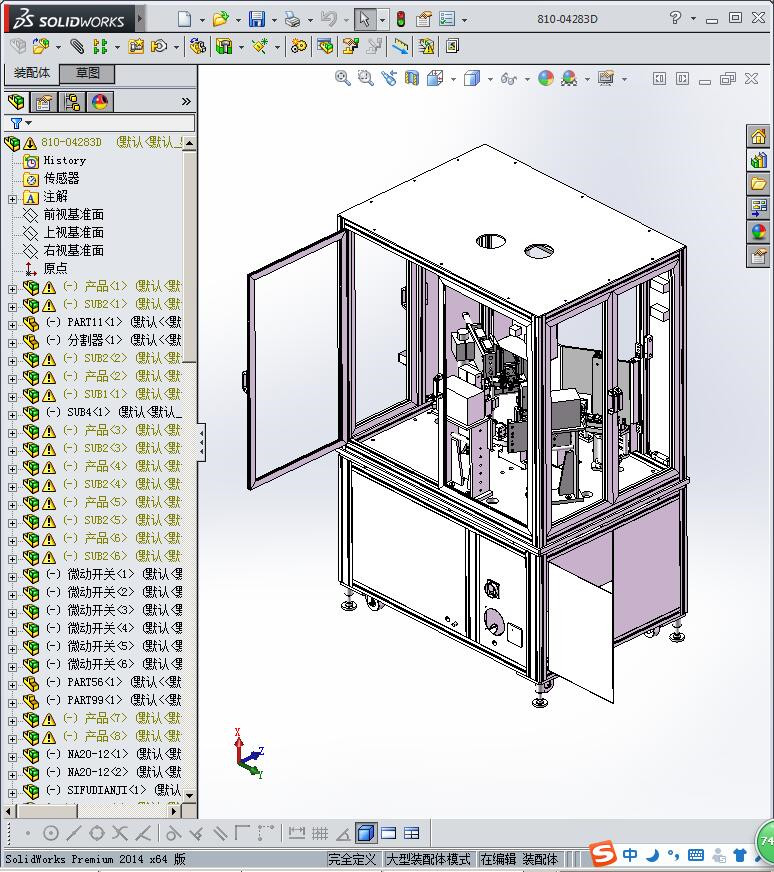Image resolution: width=774 pixels, height=872 pixels.
Task: Zoom to Fit in viewport
Action: (343, 78)
